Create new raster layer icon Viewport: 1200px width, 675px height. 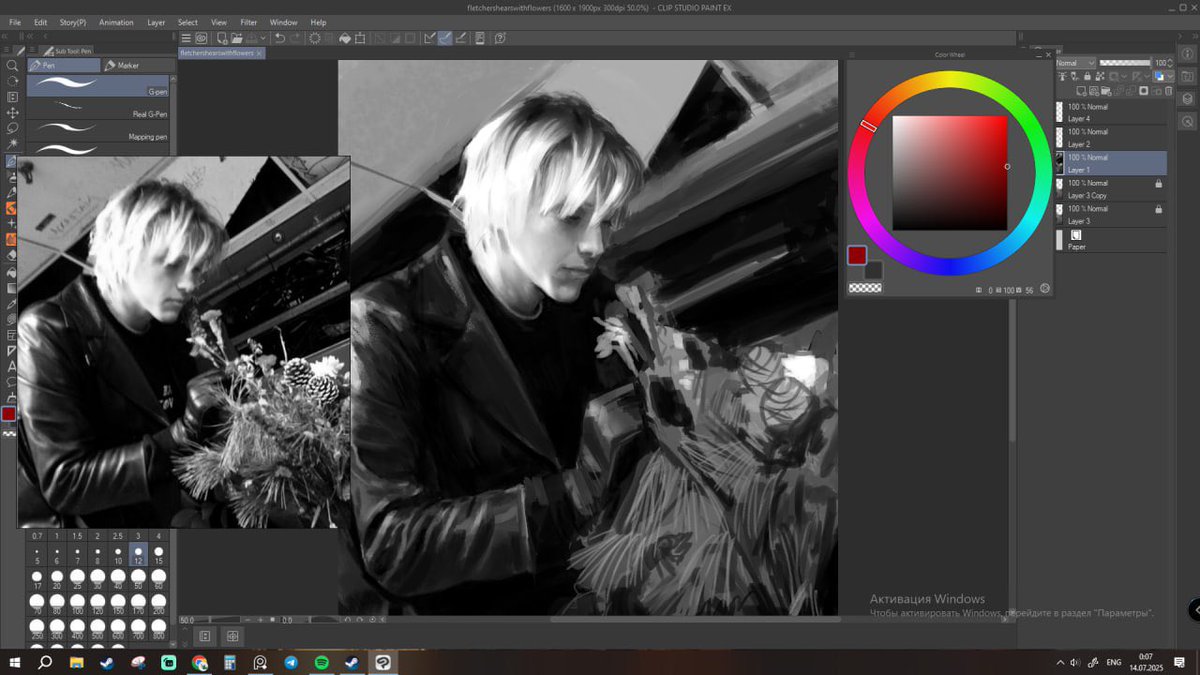[x=1081, y=90]
